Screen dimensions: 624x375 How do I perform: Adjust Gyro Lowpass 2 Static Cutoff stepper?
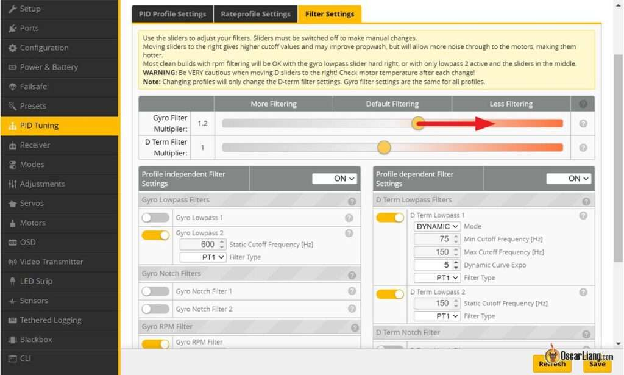[222, 244]
